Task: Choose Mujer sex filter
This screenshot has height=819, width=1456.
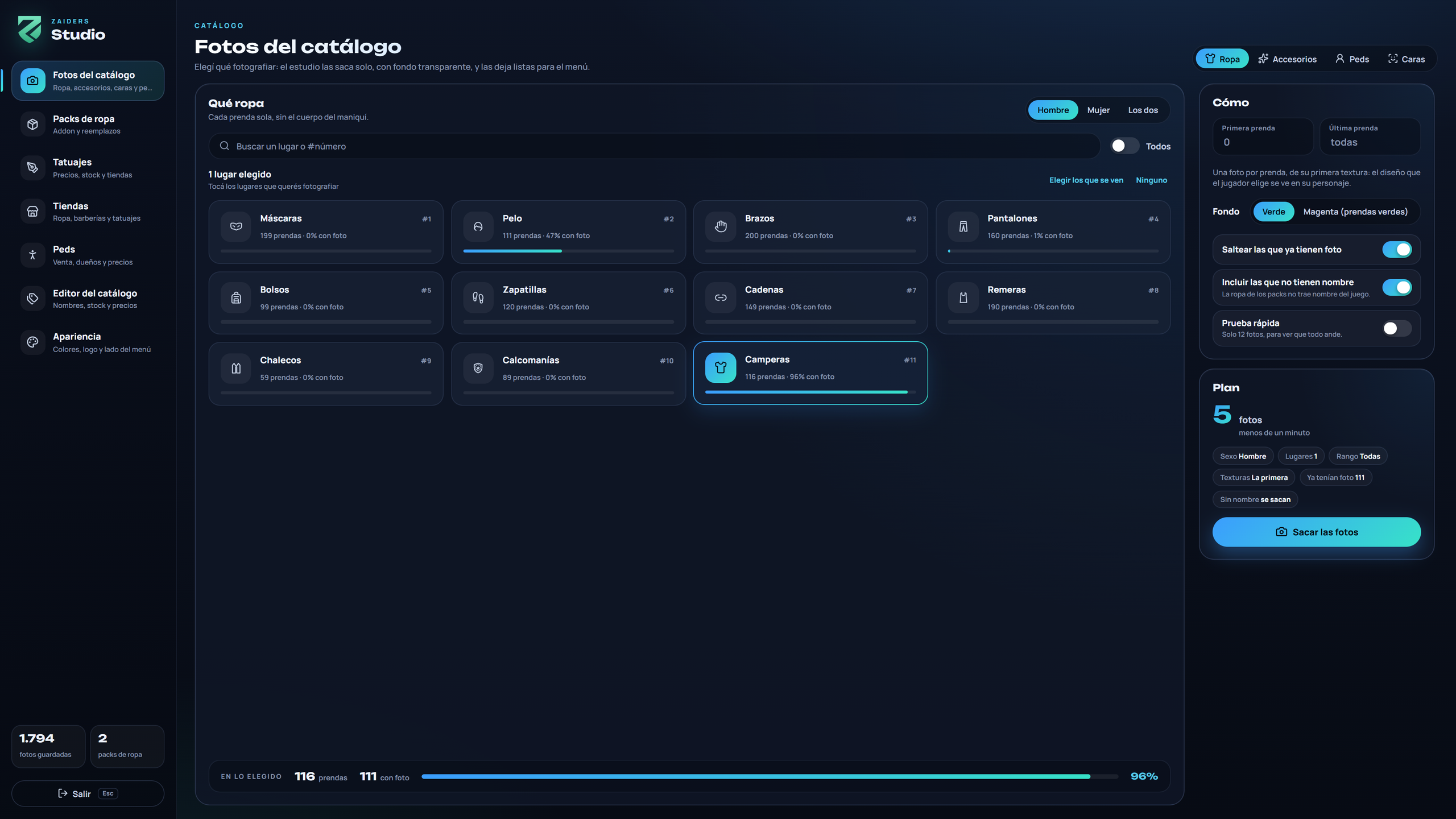Action: tap(1098, 110)
